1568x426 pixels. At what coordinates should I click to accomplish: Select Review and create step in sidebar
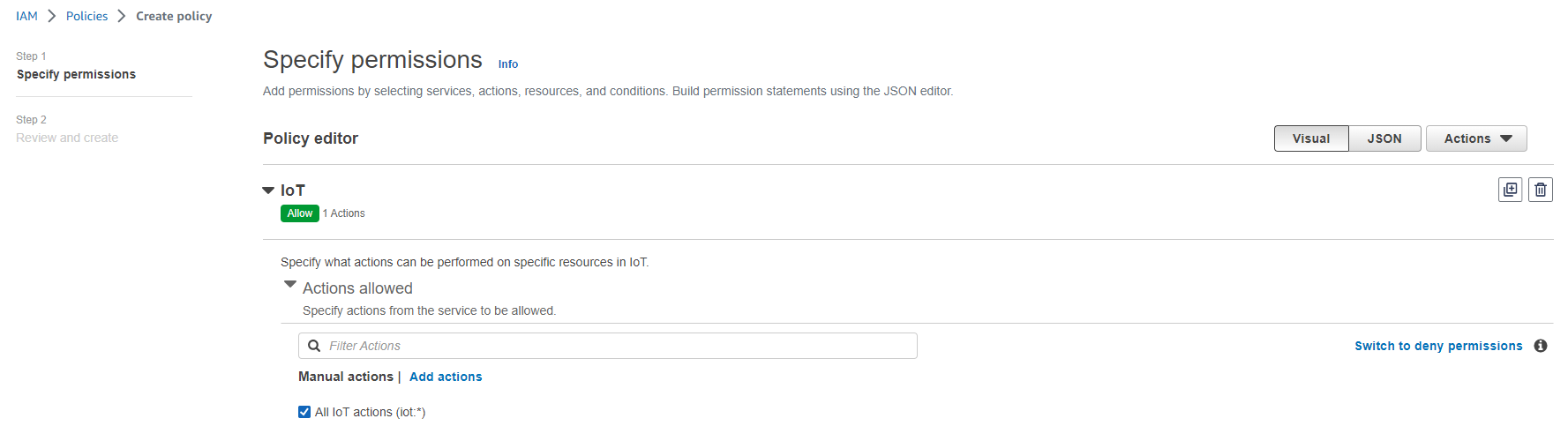point(67,138)
